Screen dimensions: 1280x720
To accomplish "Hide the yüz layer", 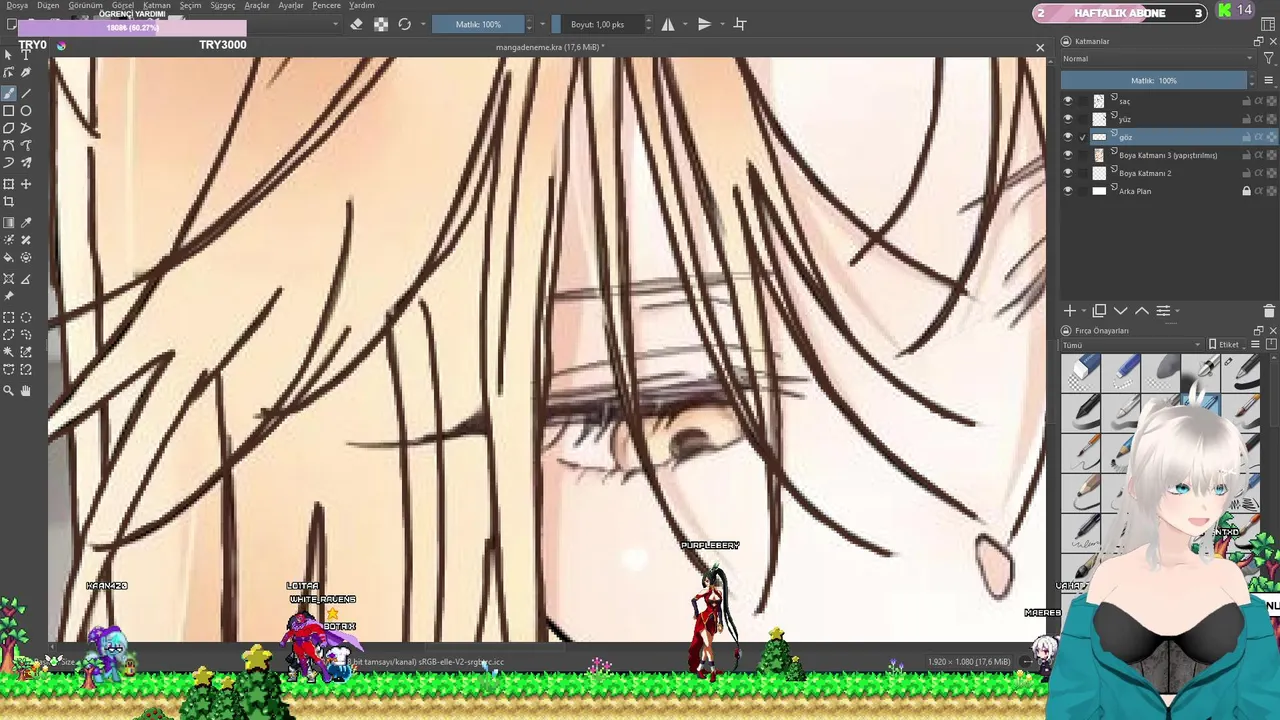I will 1068,119.
